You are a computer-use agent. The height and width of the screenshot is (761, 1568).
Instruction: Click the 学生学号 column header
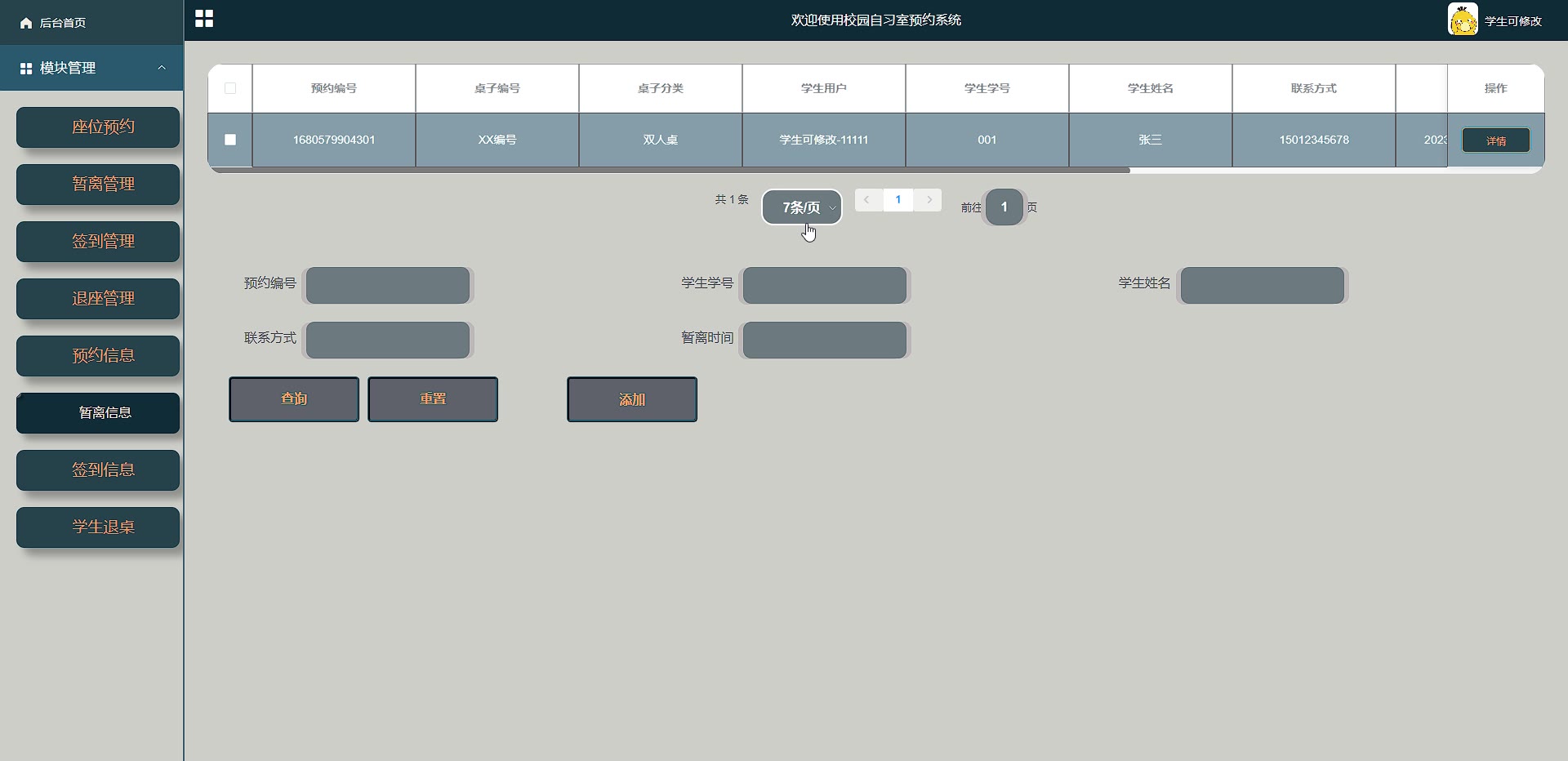point(987,88)
